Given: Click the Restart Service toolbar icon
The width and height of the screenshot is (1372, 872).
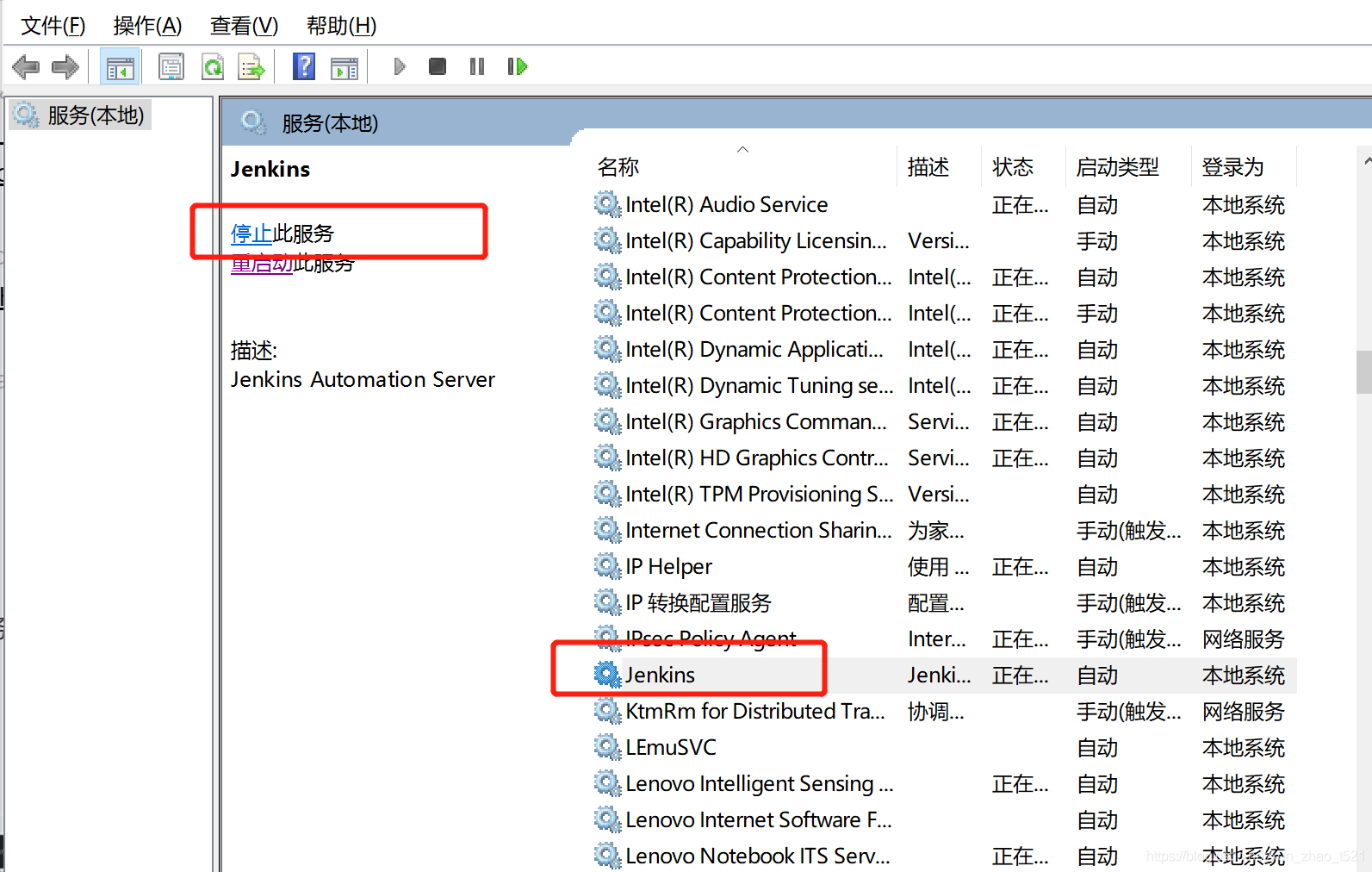Looking at the screenshot, I should tap(517, 66).
